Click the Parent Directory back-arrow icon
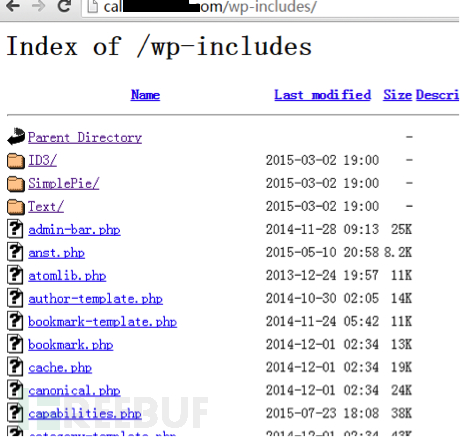 tap(16, 137)
